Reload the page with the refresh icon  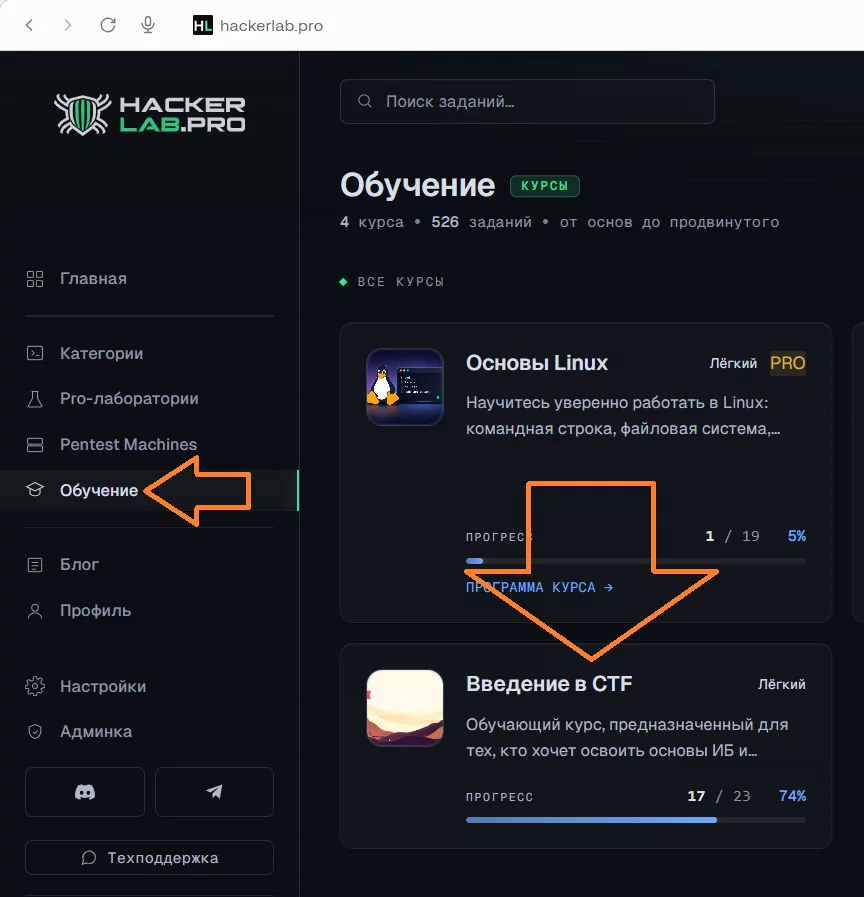[108, 25]
